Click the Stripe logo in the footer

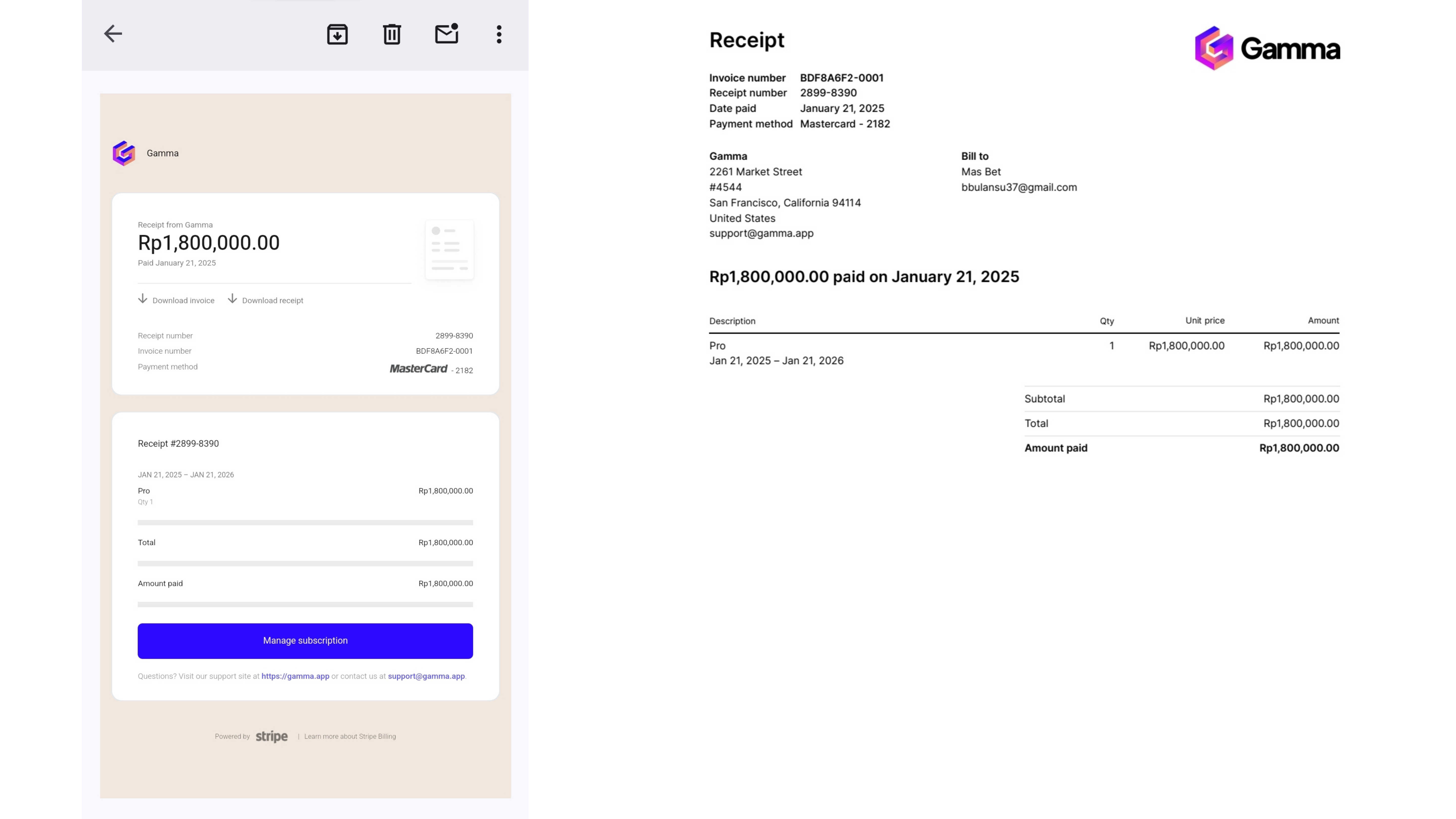pyautogui.click(x=271, y=737)
